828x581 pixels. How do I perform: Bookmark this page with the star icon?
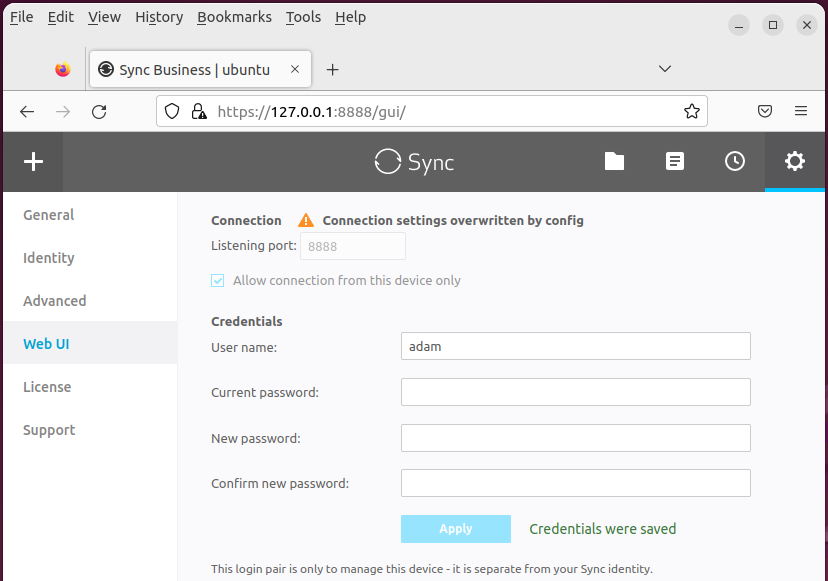tap(692, 111)
